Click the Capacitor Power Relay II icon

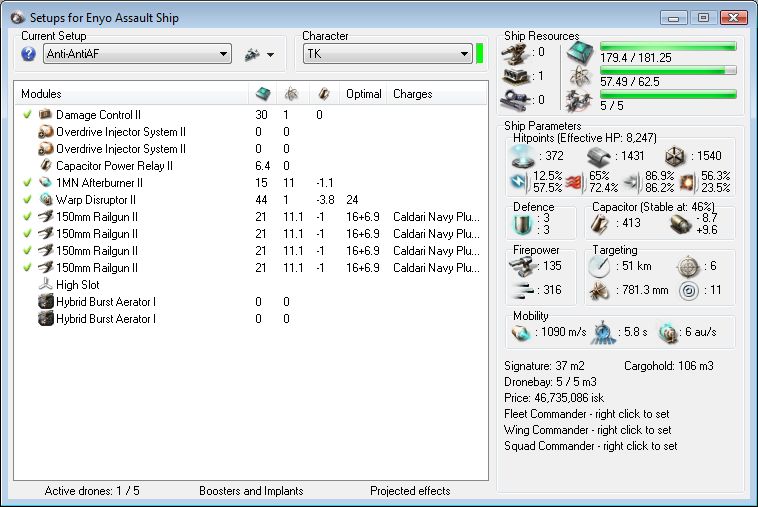(45, 166)
